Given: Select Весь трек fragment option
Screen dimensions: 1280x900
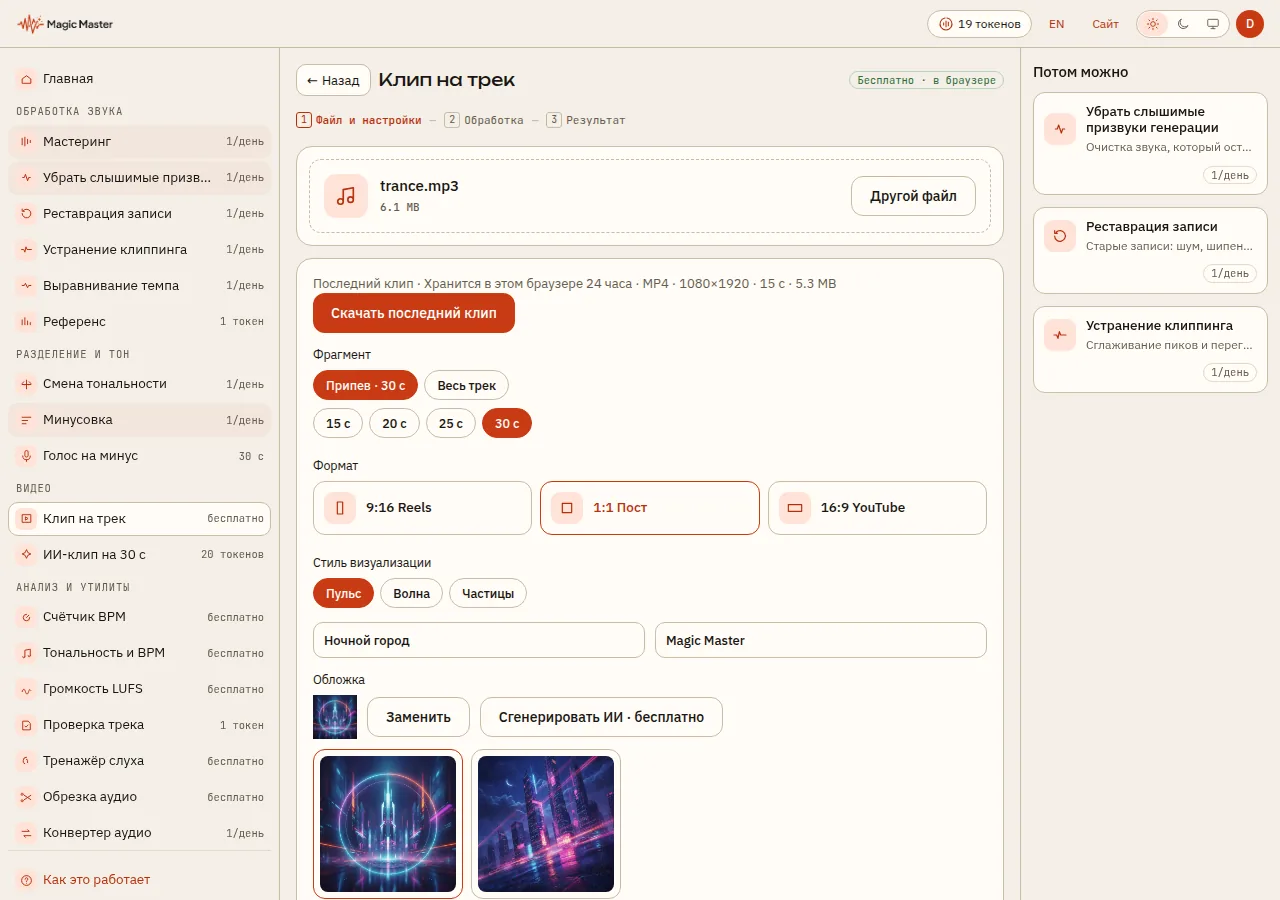Looking at the screenshot, I should coord(466,385).
